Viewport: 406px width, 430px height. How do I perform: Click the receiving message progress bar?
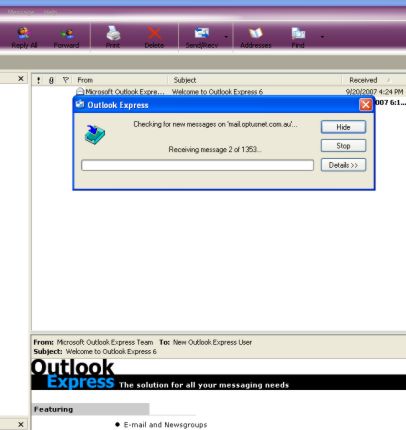pos(197,165)
